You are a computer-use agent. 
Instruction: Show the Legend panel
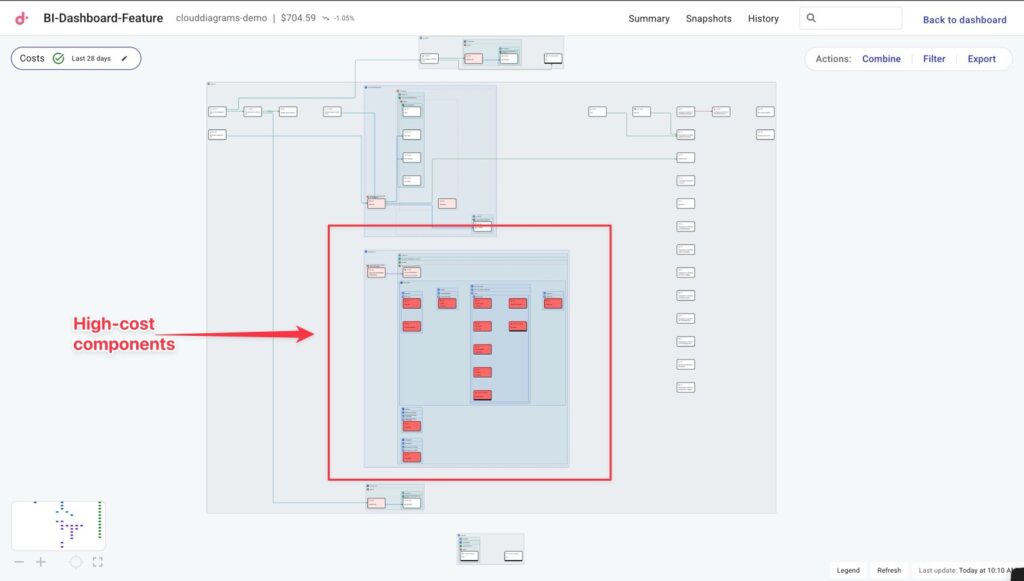click(848, 570)
